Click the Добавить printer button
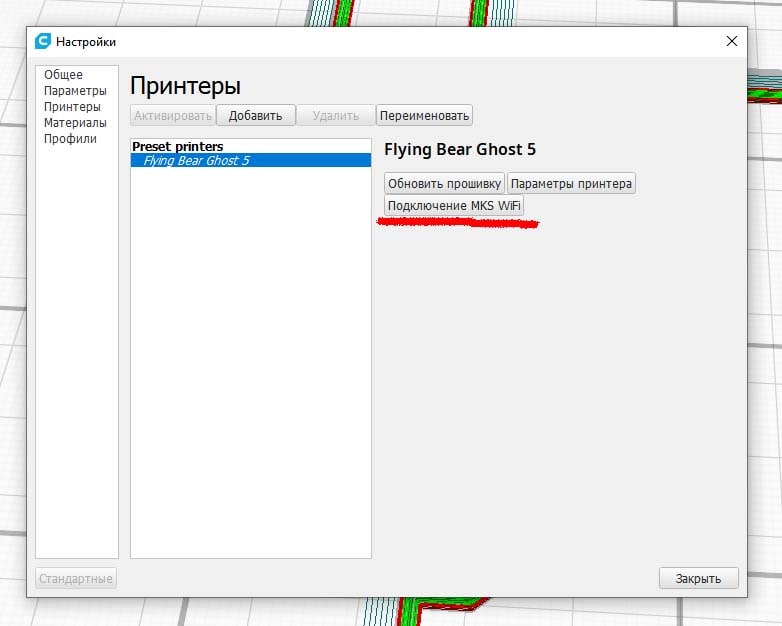This screenshot has height=626, width=782. (x=255, y=116)
